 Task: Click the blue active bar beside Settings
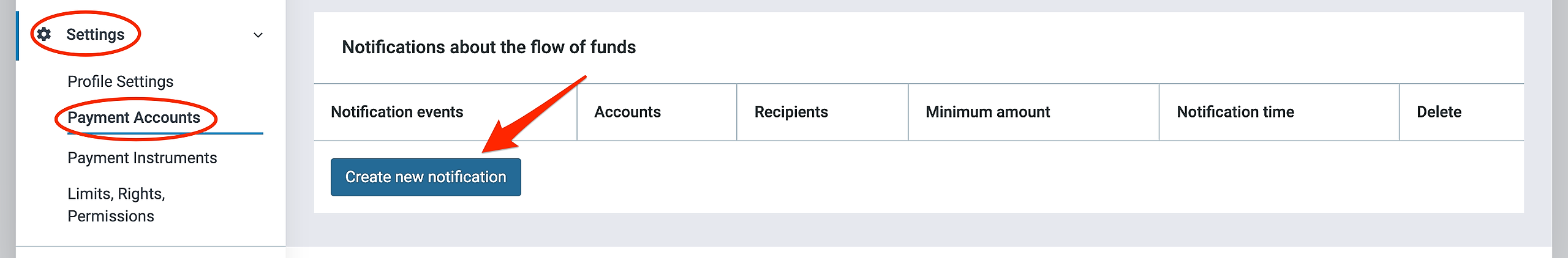click(x=17, y=35)
